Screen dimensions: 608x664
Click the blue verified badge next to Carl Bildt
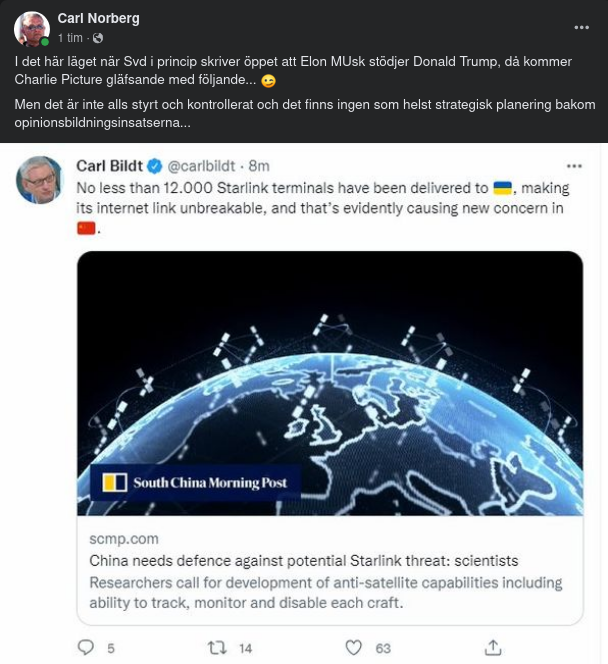click(155, 166)
